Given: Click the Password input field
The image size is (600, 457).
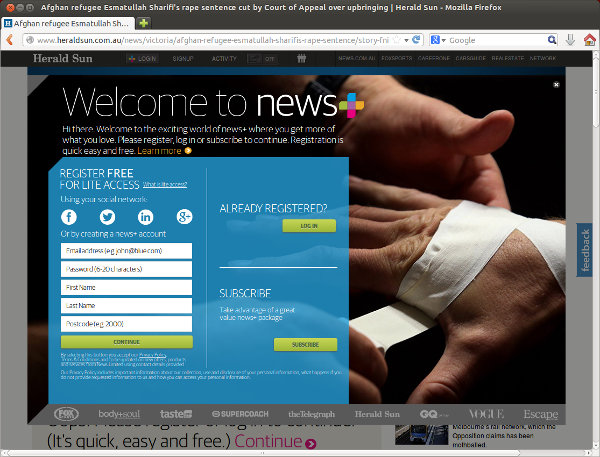Looking at the screenshot, I should click(126, 269).
